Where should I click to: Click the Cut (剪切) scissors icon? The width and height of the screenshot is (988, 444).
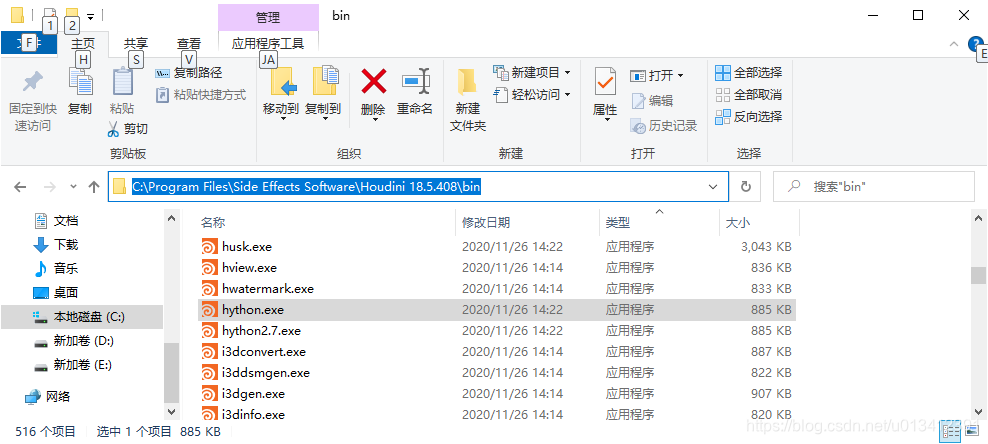click(x=113, y=129)
